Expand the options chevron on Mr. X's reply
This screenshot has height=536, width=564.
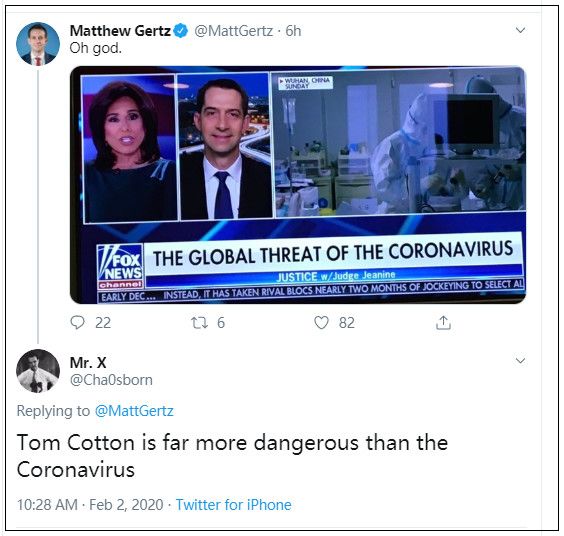pyautogui.click(x=520, y=360)
